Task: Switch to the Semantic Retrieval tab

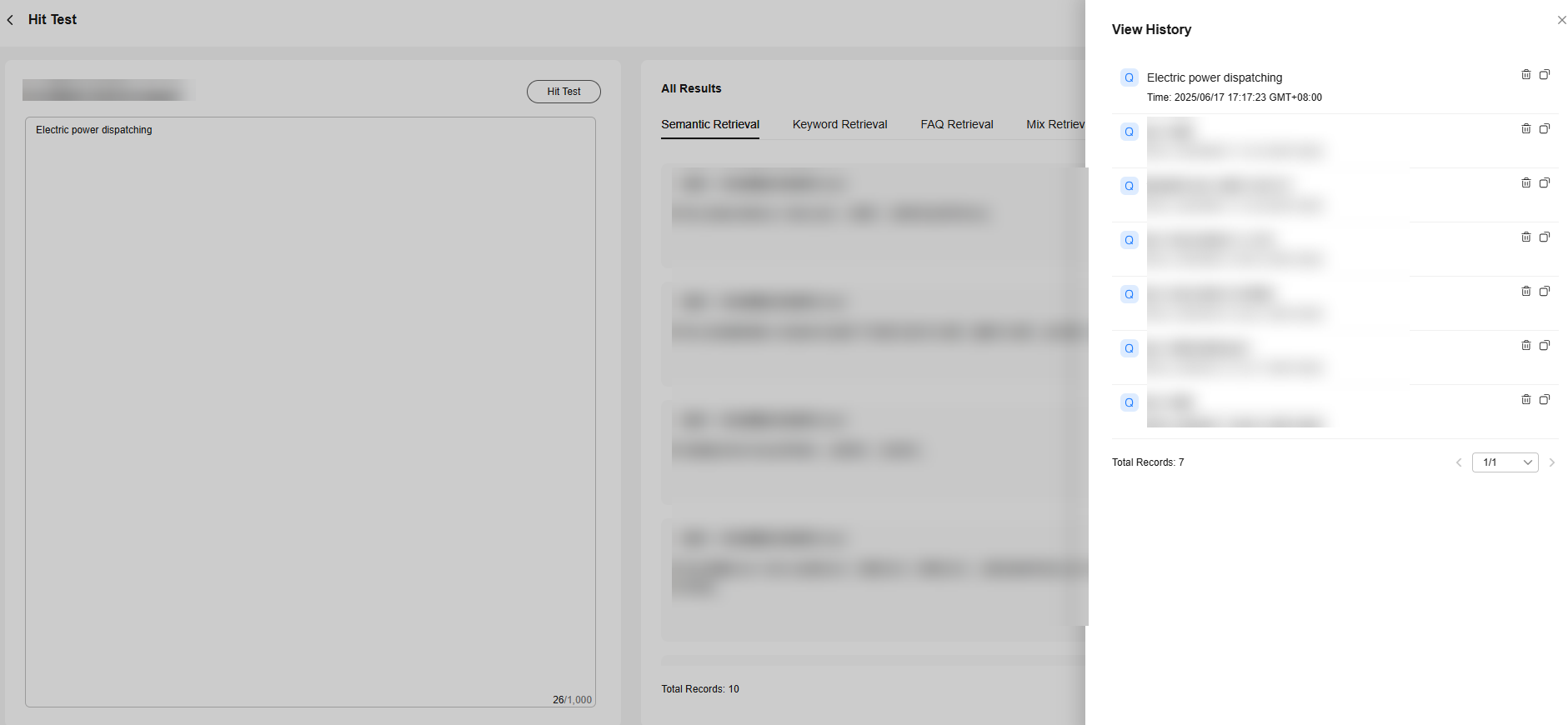Action: click(x=710, y=124)
